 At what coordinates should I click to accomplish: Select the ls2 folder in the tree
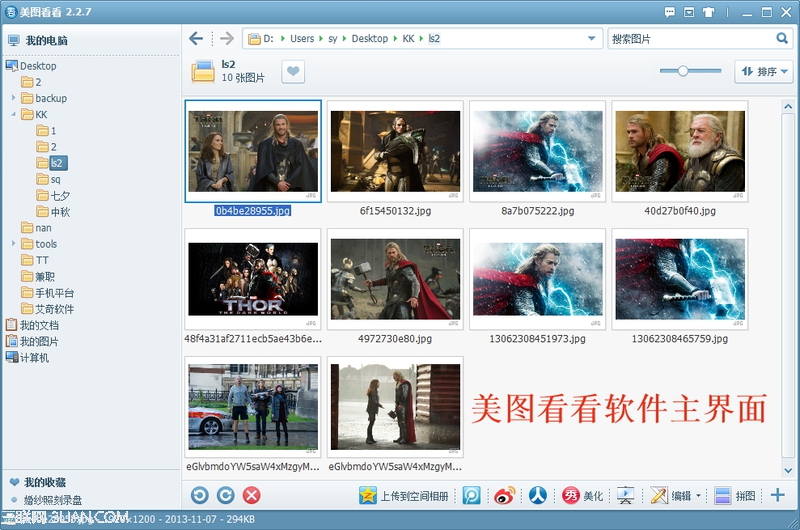coord(52,163)
